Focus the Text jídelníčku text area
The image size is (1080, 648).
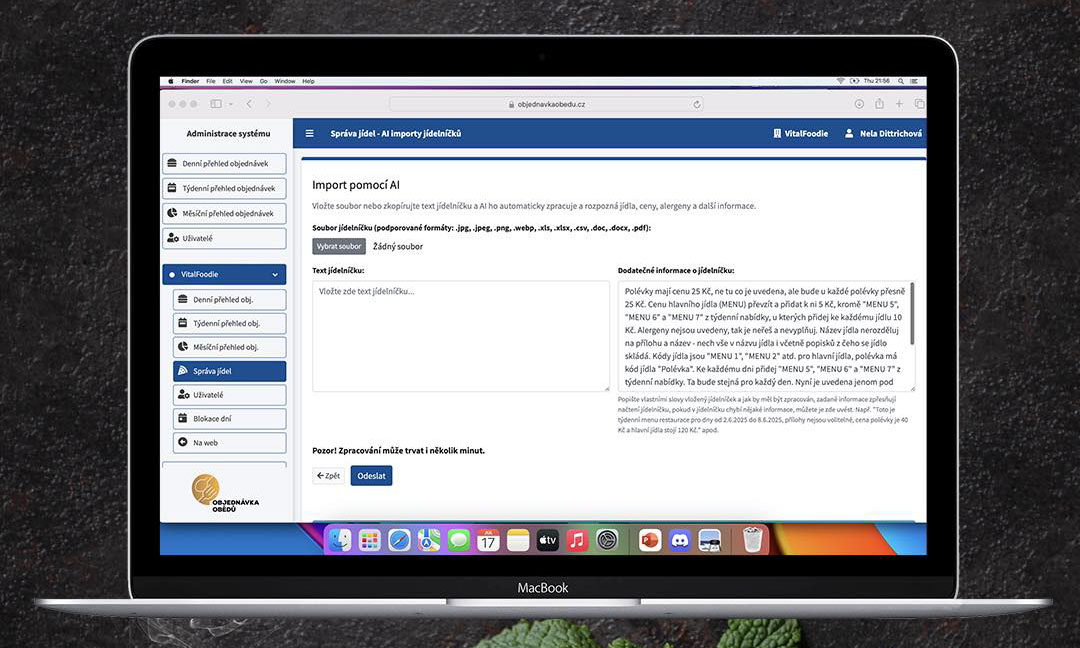click(x=460, y=336)
